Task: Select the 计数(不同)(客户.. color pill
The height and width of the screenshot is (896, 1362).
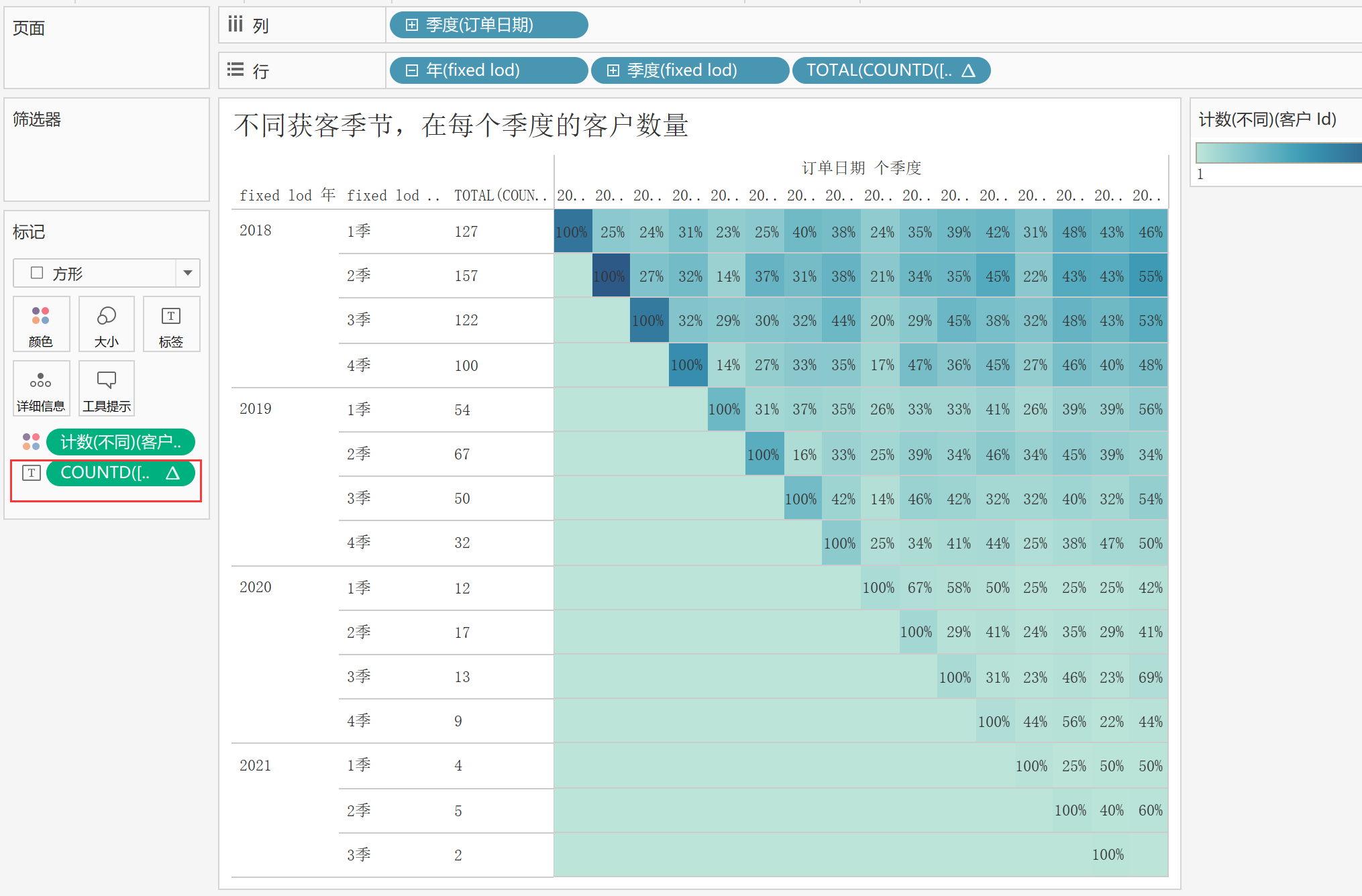Action: pyautogui.click(x=121, y=442)
